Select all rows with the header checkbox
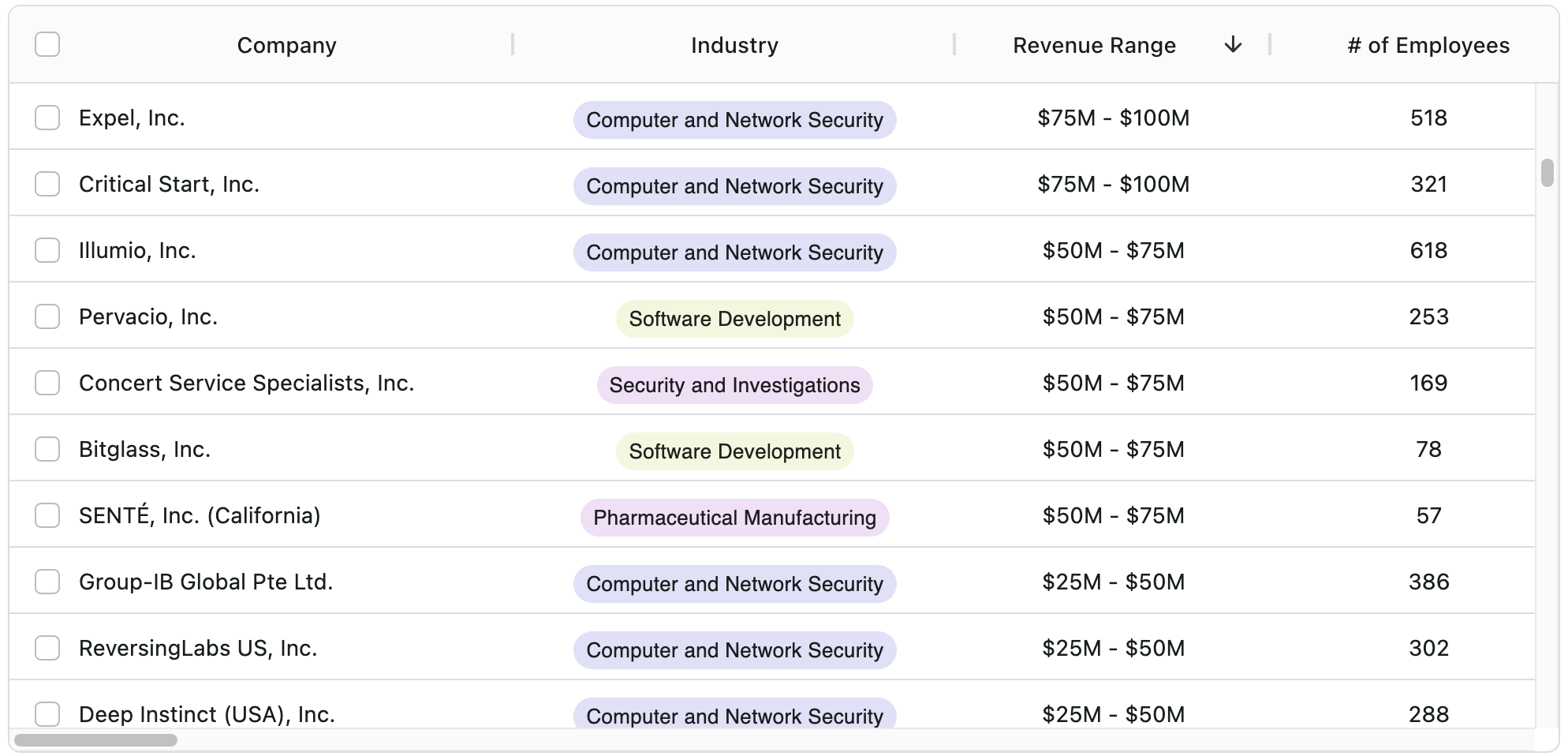 tap(47, 44)
